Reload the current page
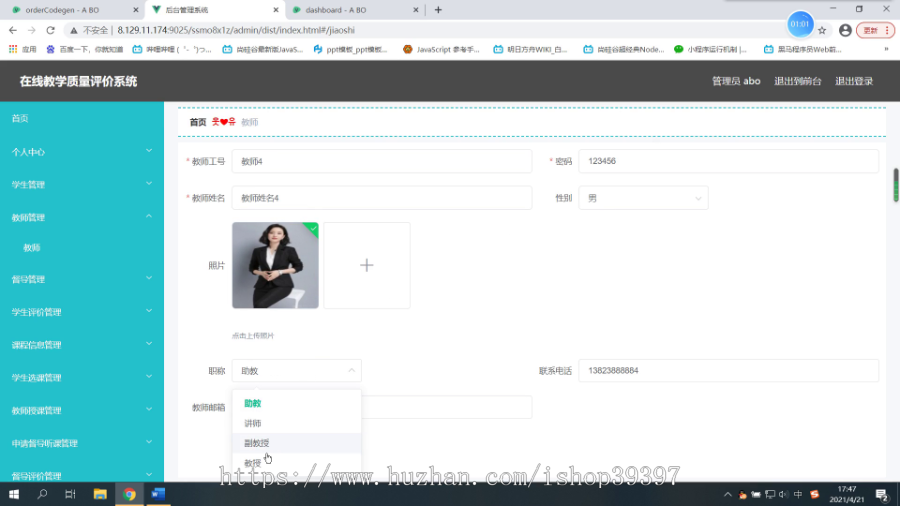 coord(51,30)
